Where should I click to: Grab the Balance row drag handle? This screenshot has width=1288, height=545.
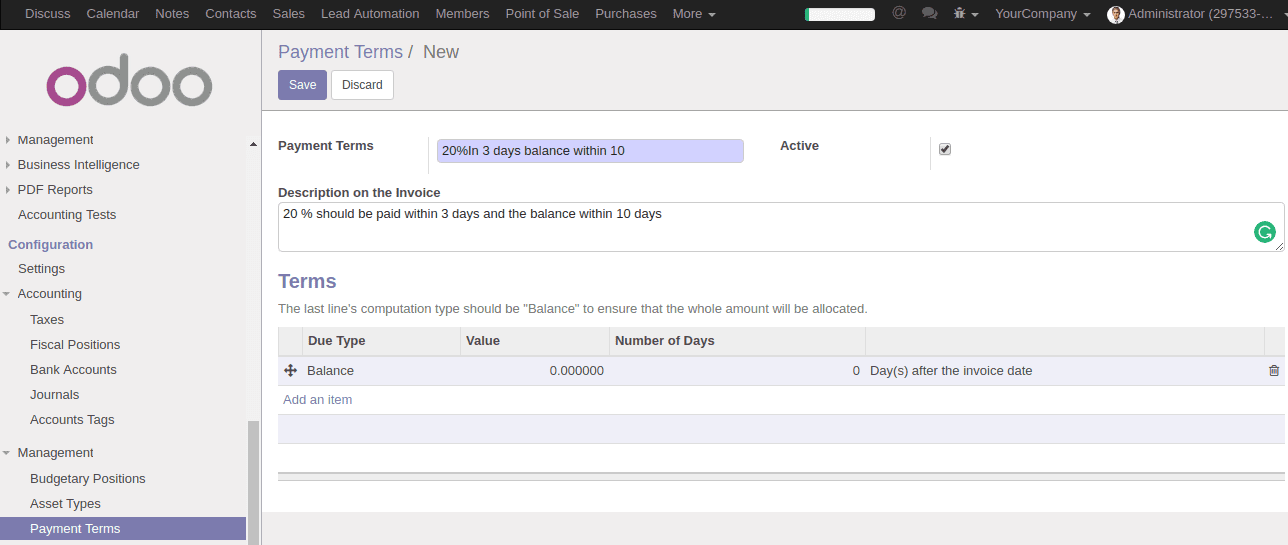290,370
